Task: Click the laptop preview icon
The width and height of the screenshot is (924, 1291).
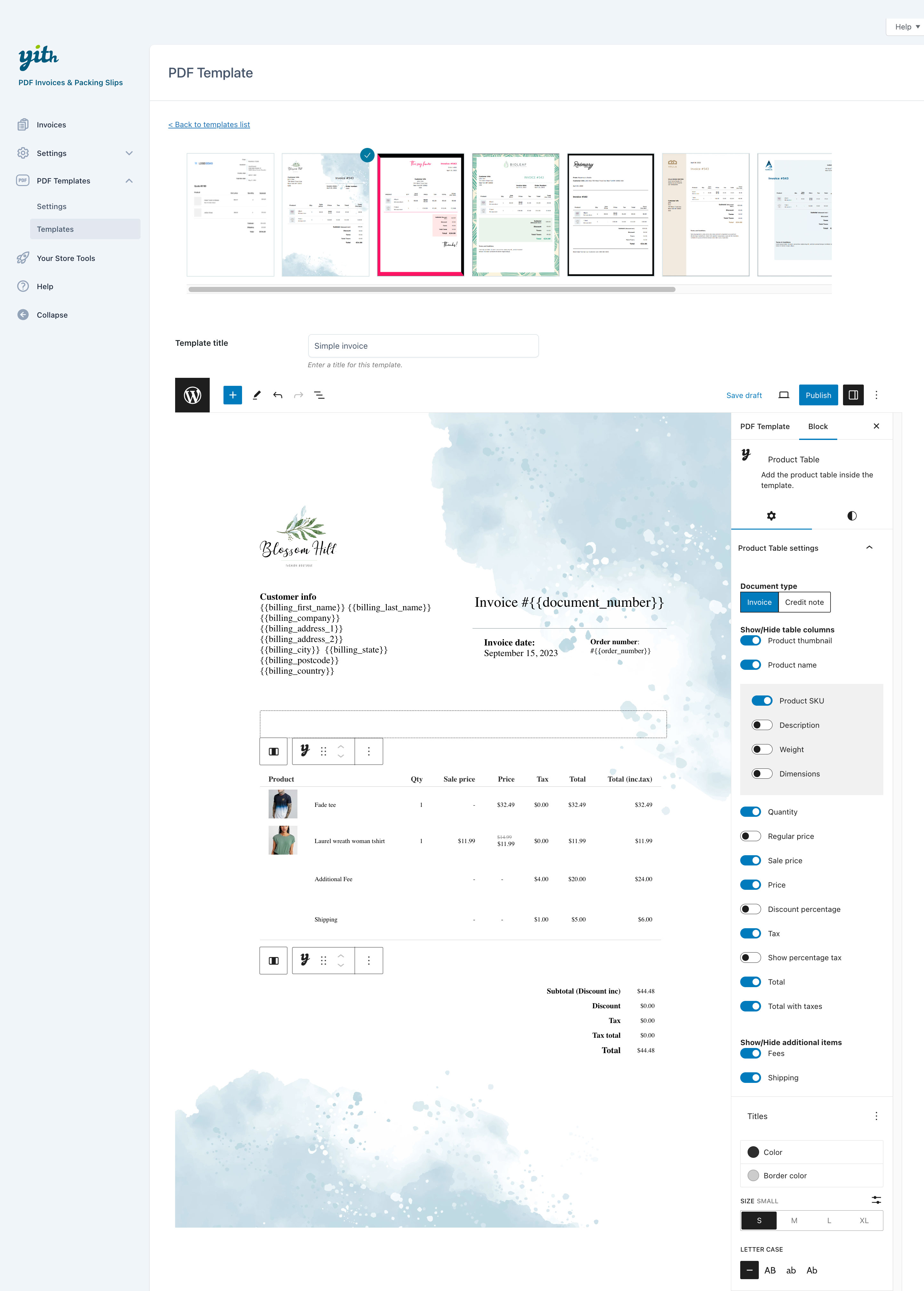Action: coord(783,395)
